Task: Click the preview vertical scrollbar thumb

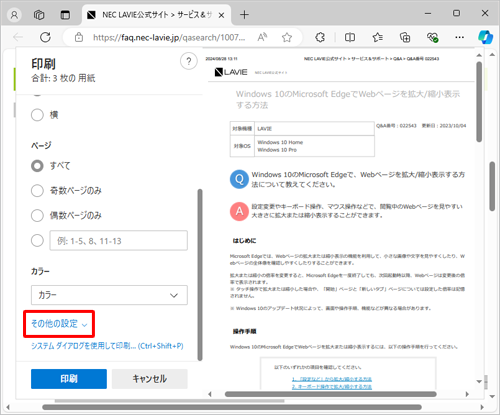Action: 479,102
